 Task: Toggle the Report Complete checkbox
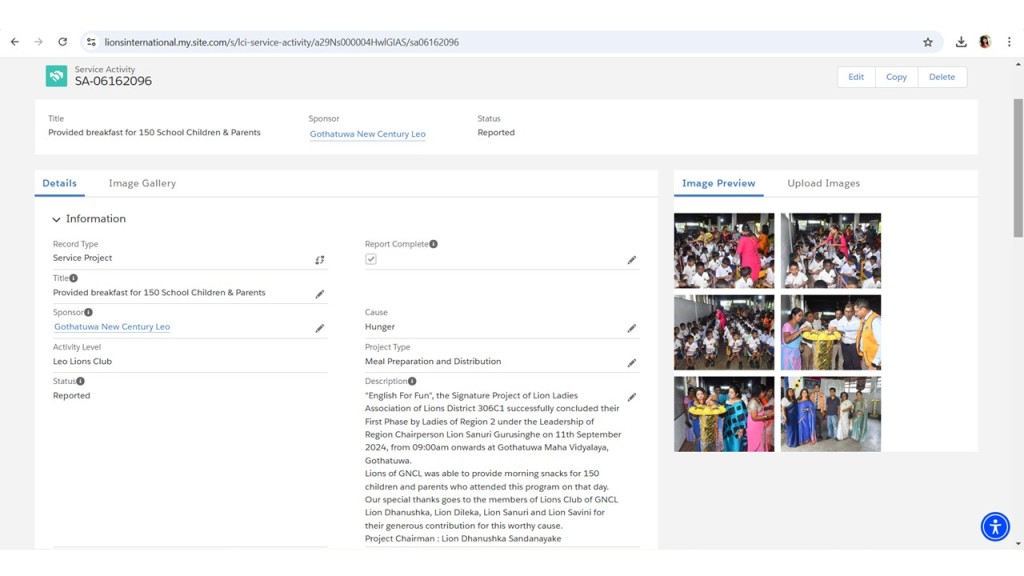click(371, 259)
